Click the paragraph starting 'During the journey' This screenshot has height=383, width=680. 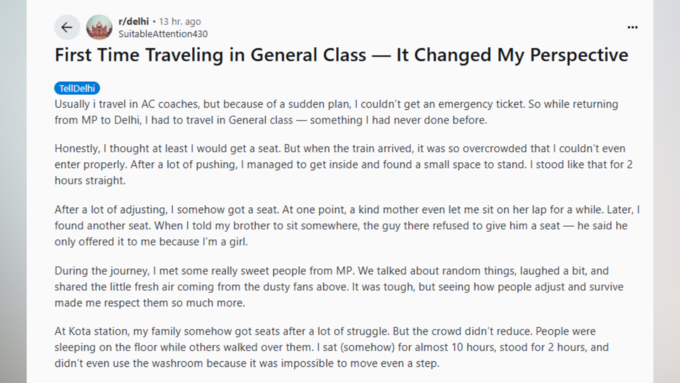[x=339, y=287]
